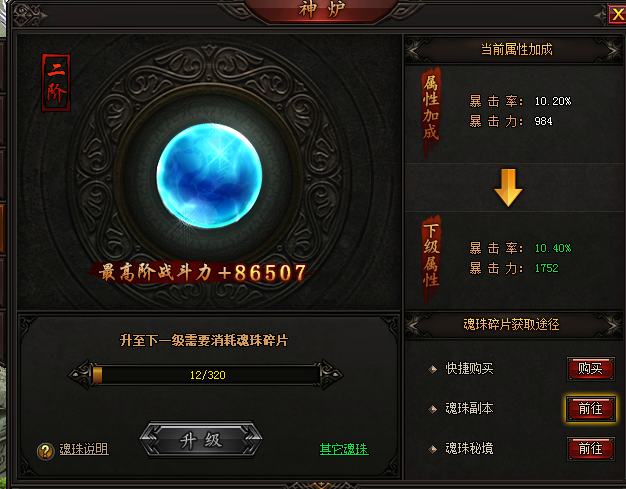Viewport: 626px width, 489px height.
Task: Open the 魂珠说明 link
Action: click(x=84, y=449)
